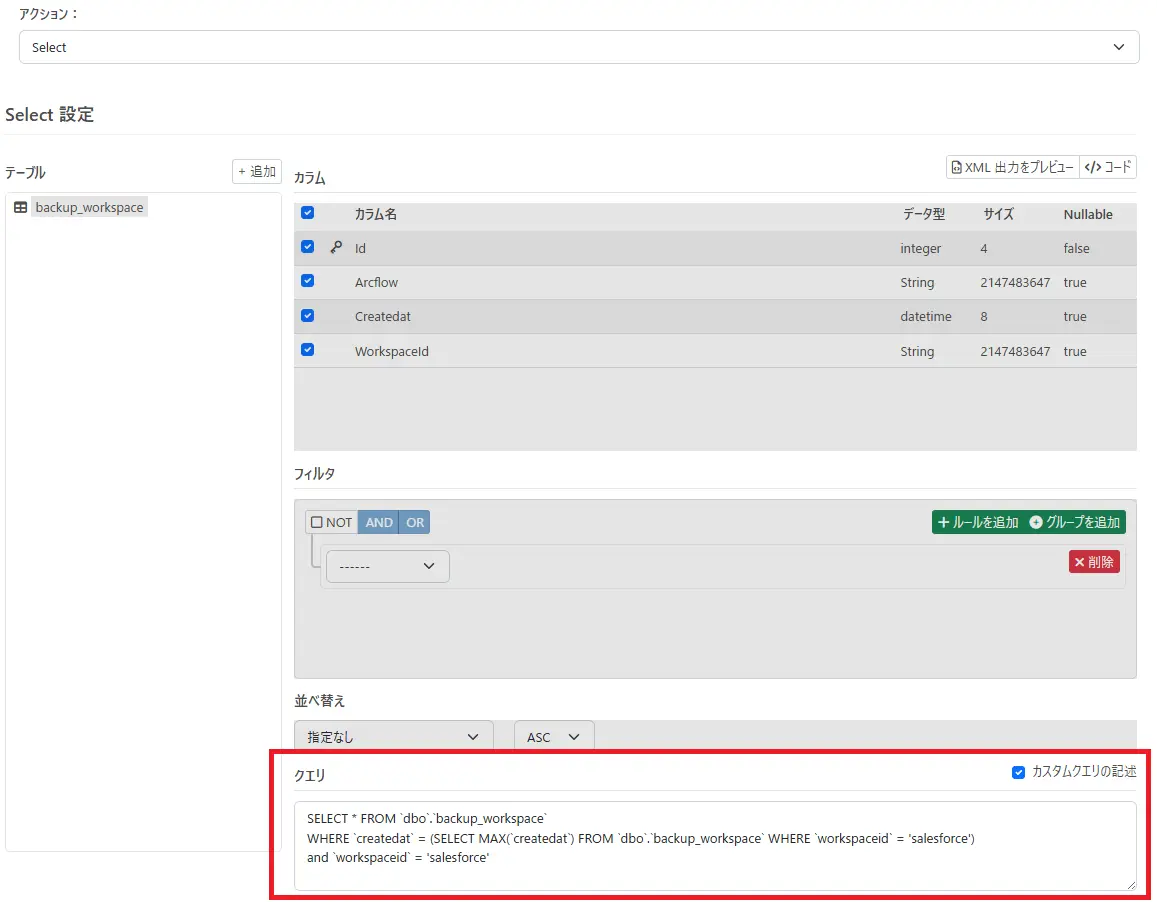Expand the 指定なし sort column dropdown
Screen dimensions: 1157x902
[393, 737]
